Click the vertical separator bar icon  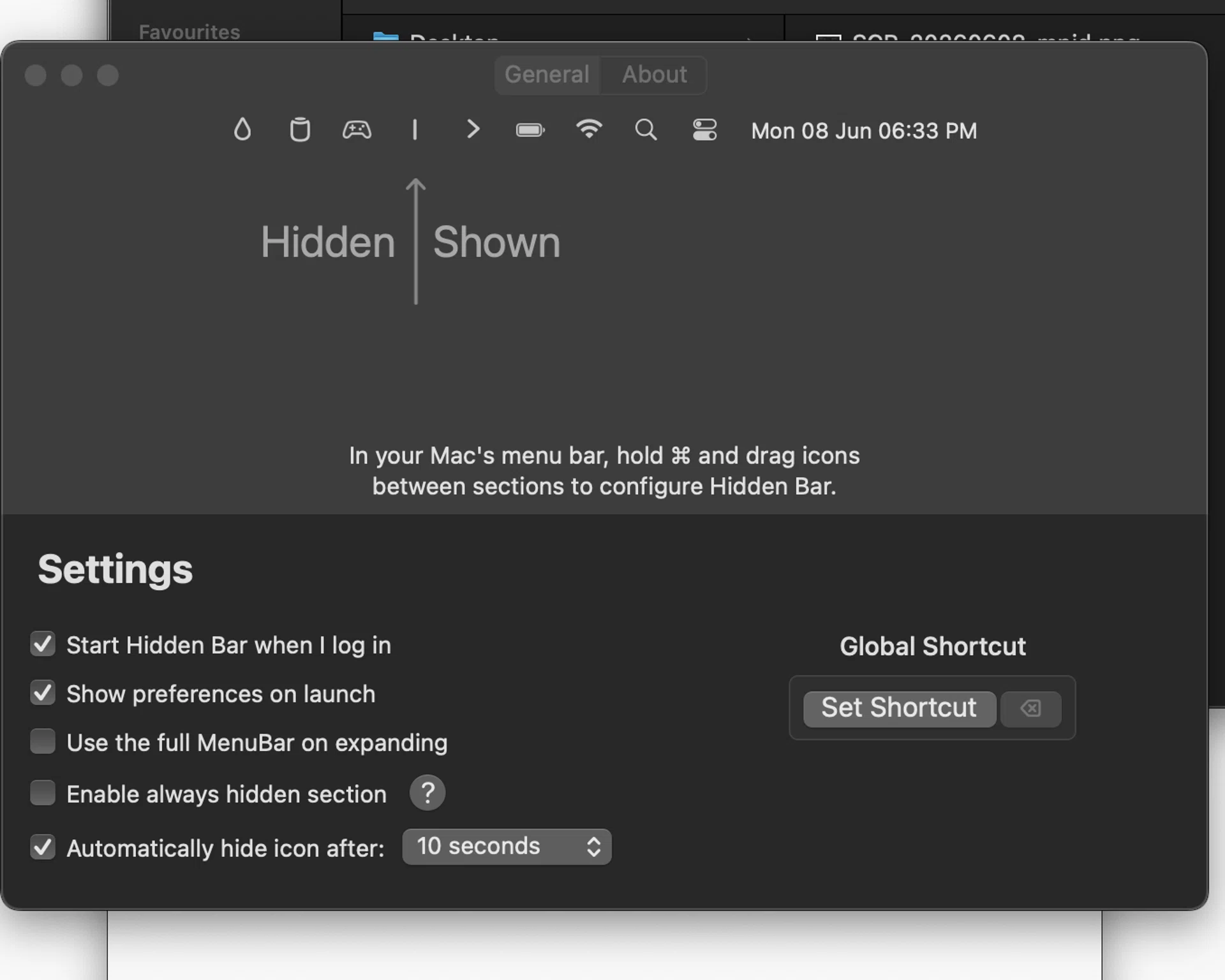415,130
